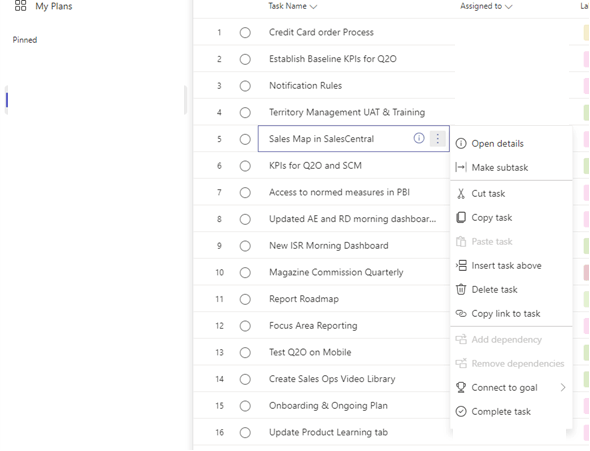Check the circle for Access to normed measures
The image size is (590, 451).
point(245,193)
